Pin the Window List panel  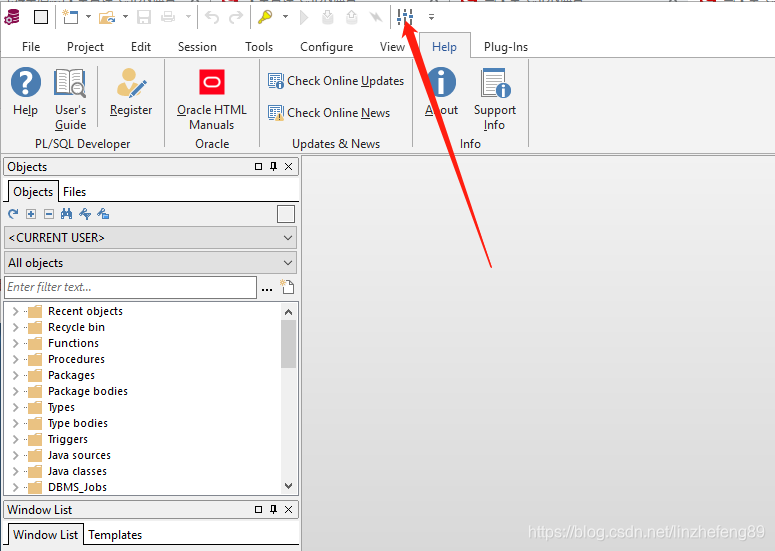click(273, 509)
